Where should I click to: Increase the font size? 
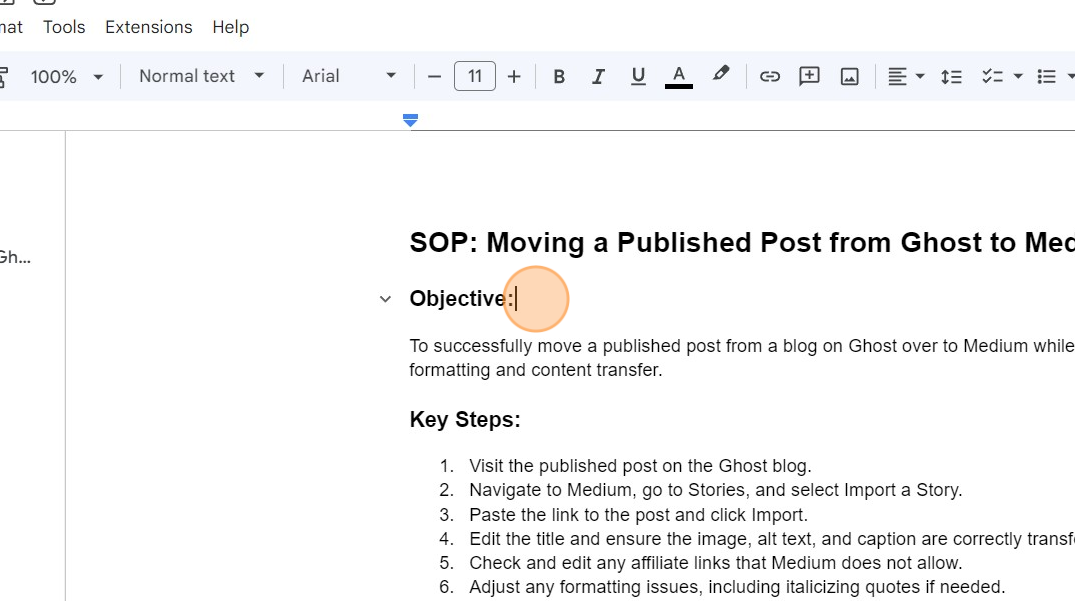pos(514,76)
